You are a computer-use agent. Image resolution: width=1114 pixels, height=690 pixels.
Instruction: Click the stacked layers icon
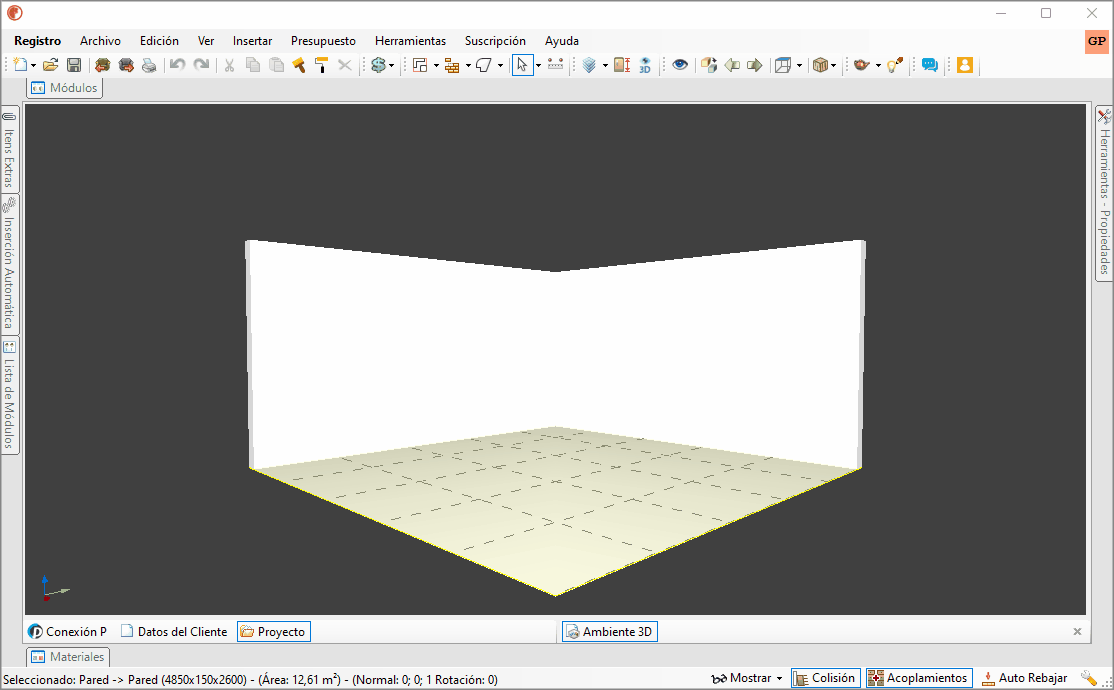pos(589,65)
